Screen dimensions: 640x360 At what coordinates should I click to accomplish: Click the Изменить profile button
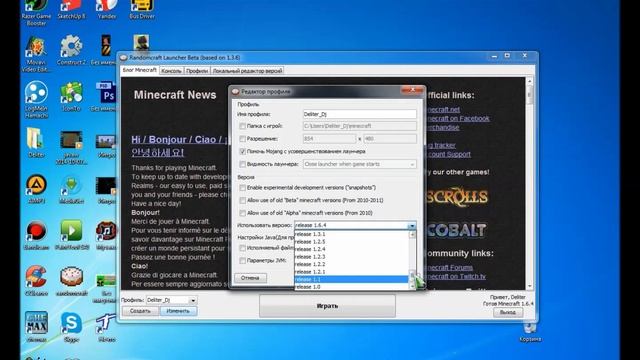coord(178,311)
